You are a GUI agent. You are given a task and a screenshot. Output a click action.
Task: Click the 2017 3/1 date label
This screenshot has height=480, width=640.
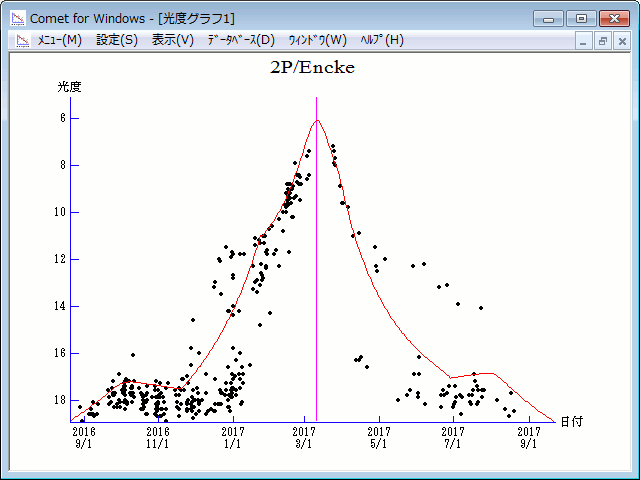coord(304,437)
